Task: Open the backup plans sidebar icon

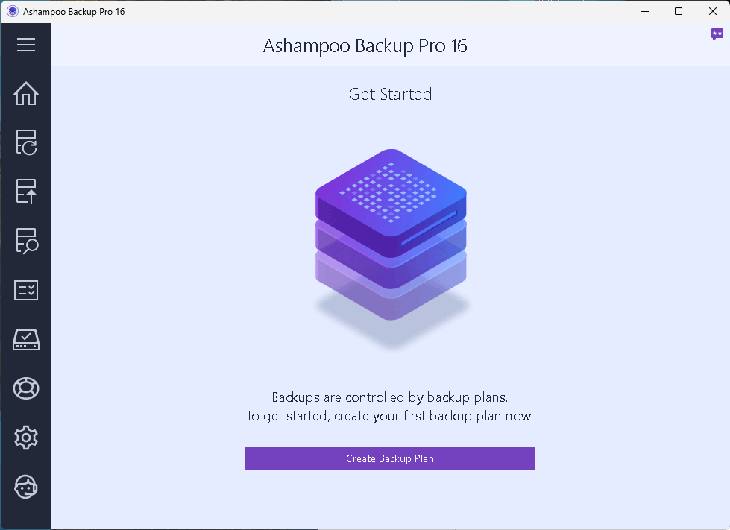Action: click(26, 143)
